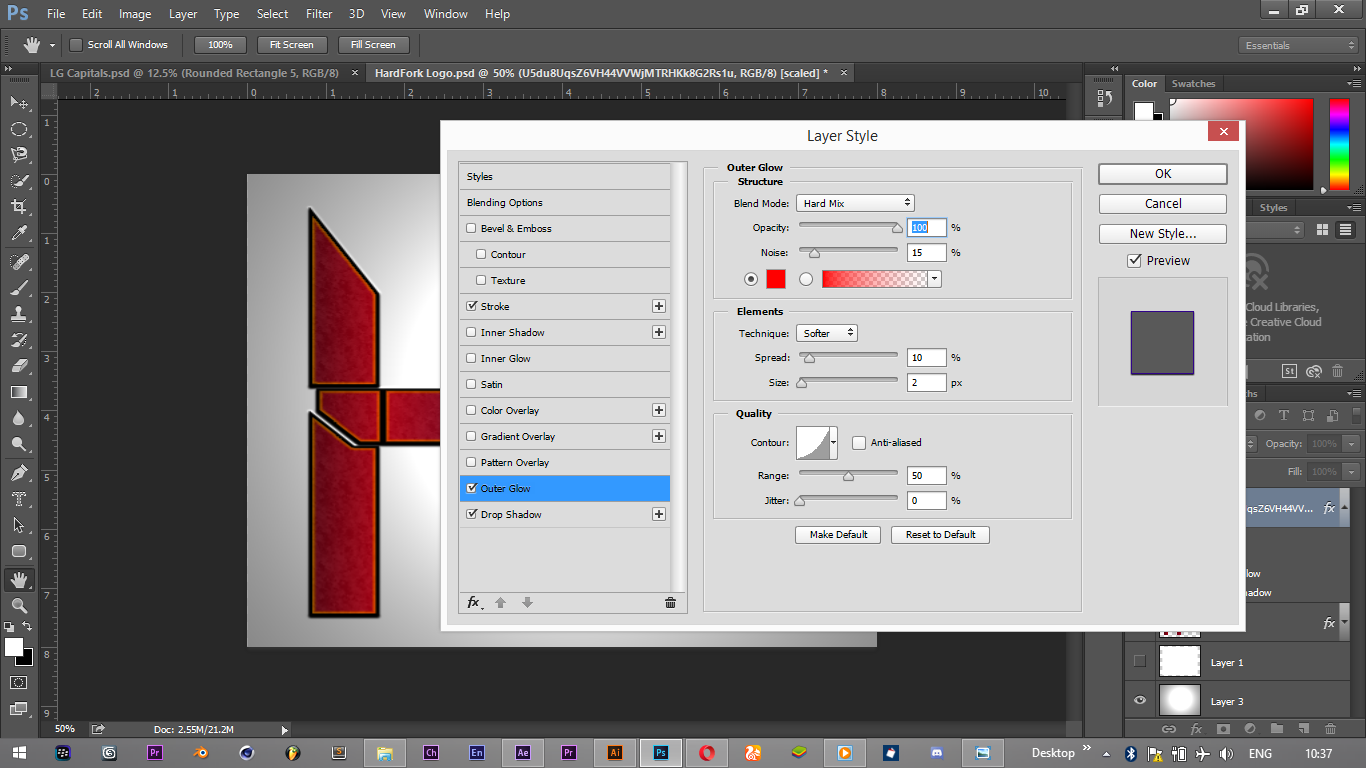Uncheck the Stroke effect
Viewport: 1366px width, 768px height.
pyautogui.click(x=471, y=306)
